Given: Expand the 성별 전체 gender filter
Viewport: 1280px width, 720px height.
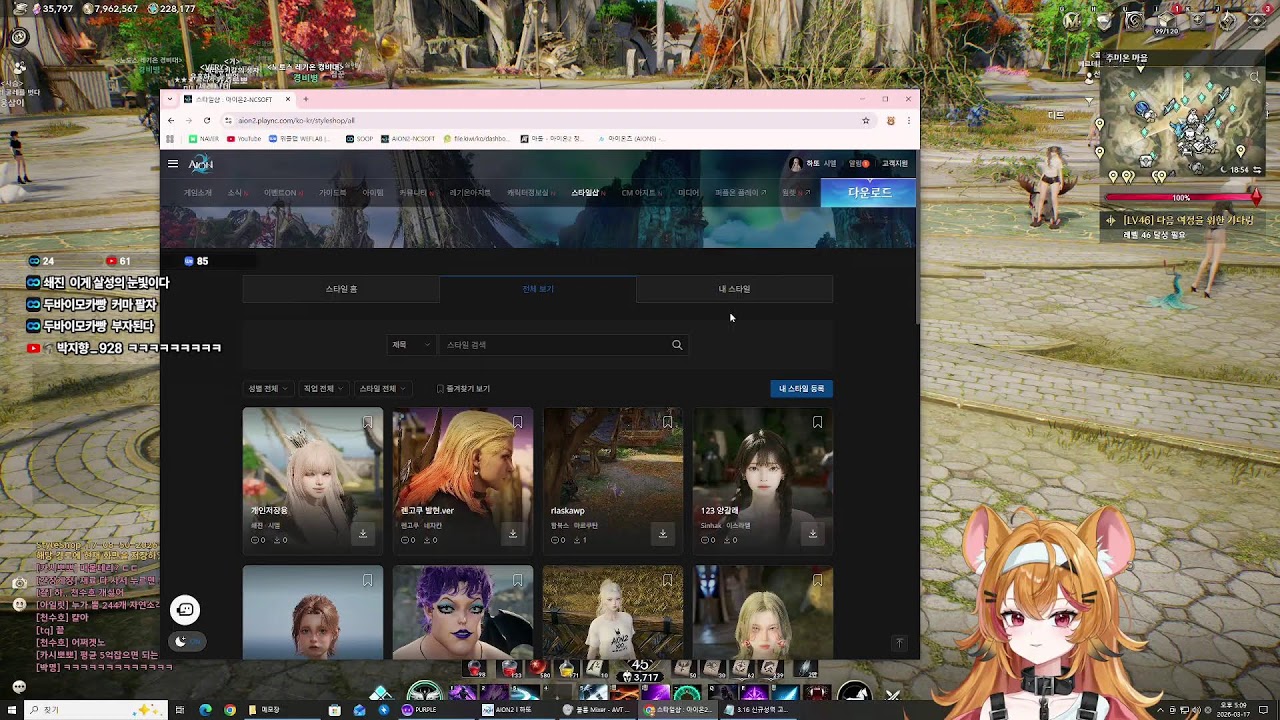Looking at the screenshot, I should pos(267,389).
